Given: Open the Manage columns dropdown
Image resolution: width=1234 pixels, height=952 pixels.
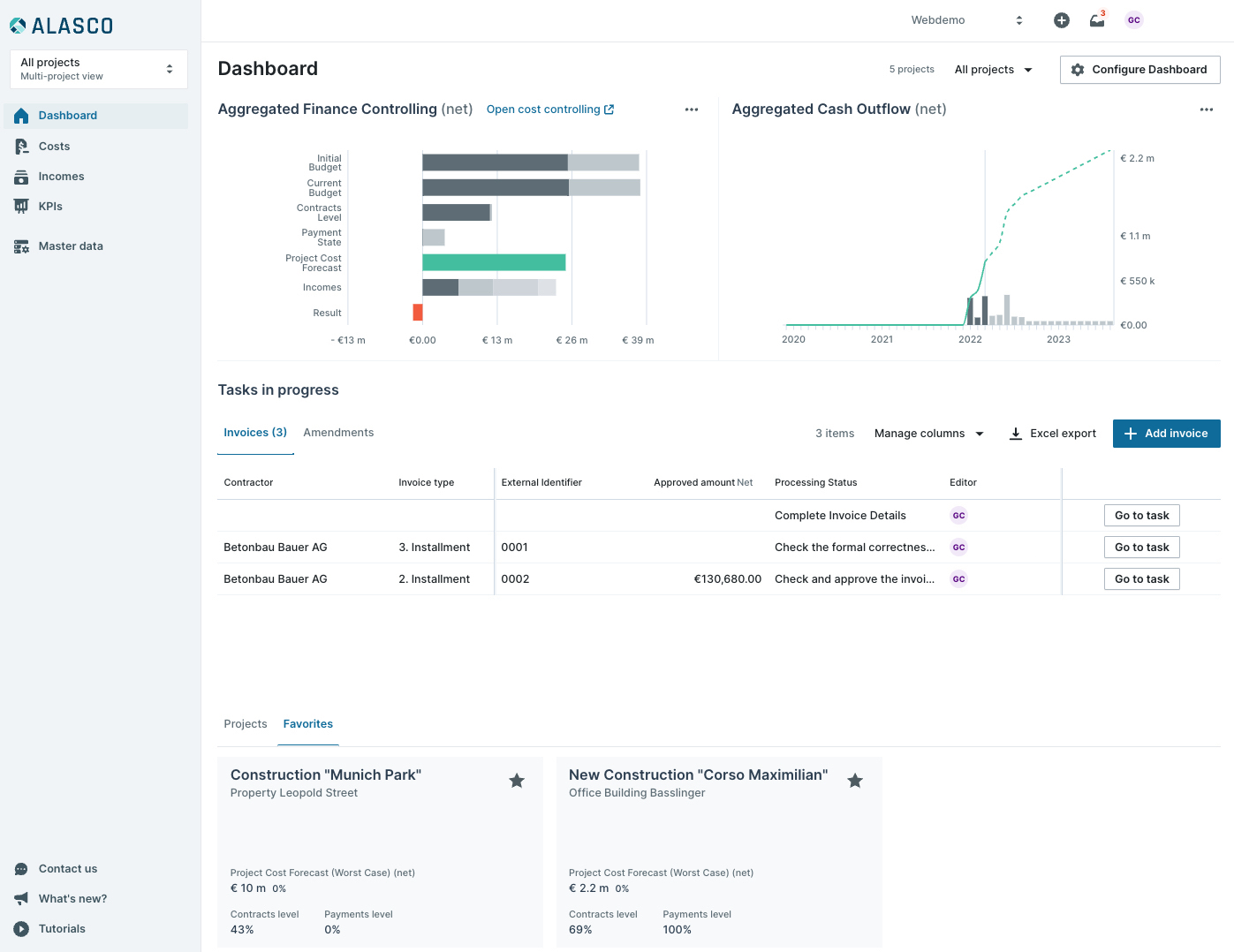Looking at the screenshot, I should 928,434.
